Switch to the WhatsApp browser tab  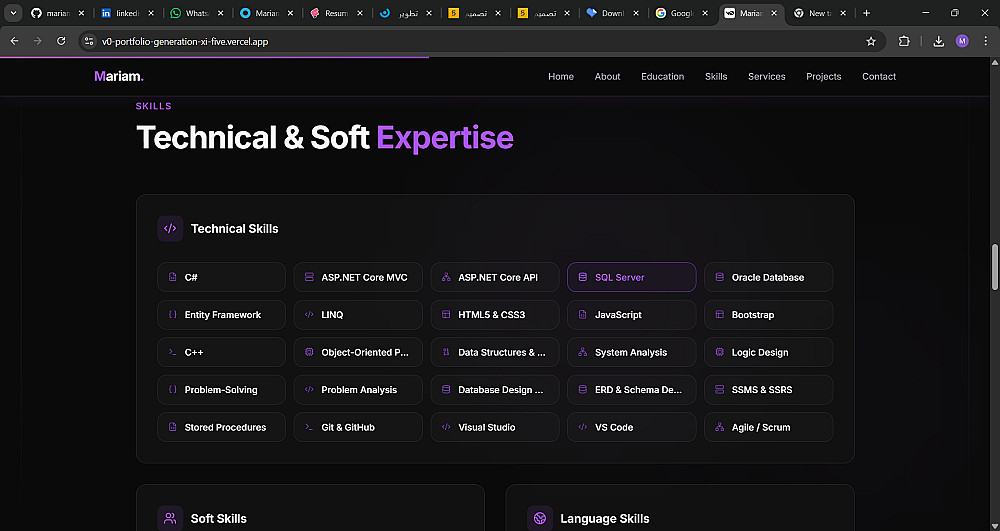195,13
